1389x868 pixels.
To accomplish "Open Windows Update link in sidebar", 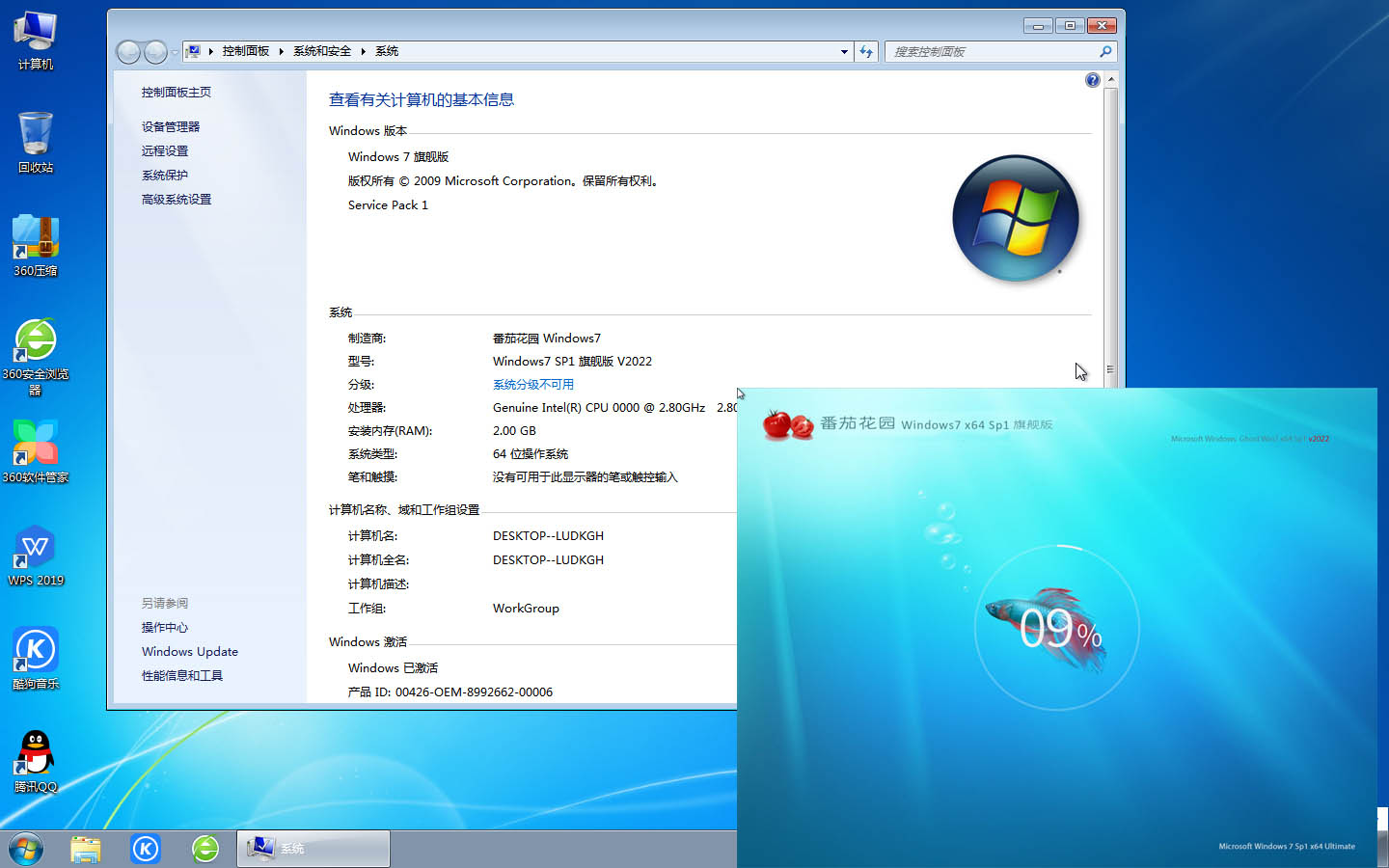I will [190, 651].
